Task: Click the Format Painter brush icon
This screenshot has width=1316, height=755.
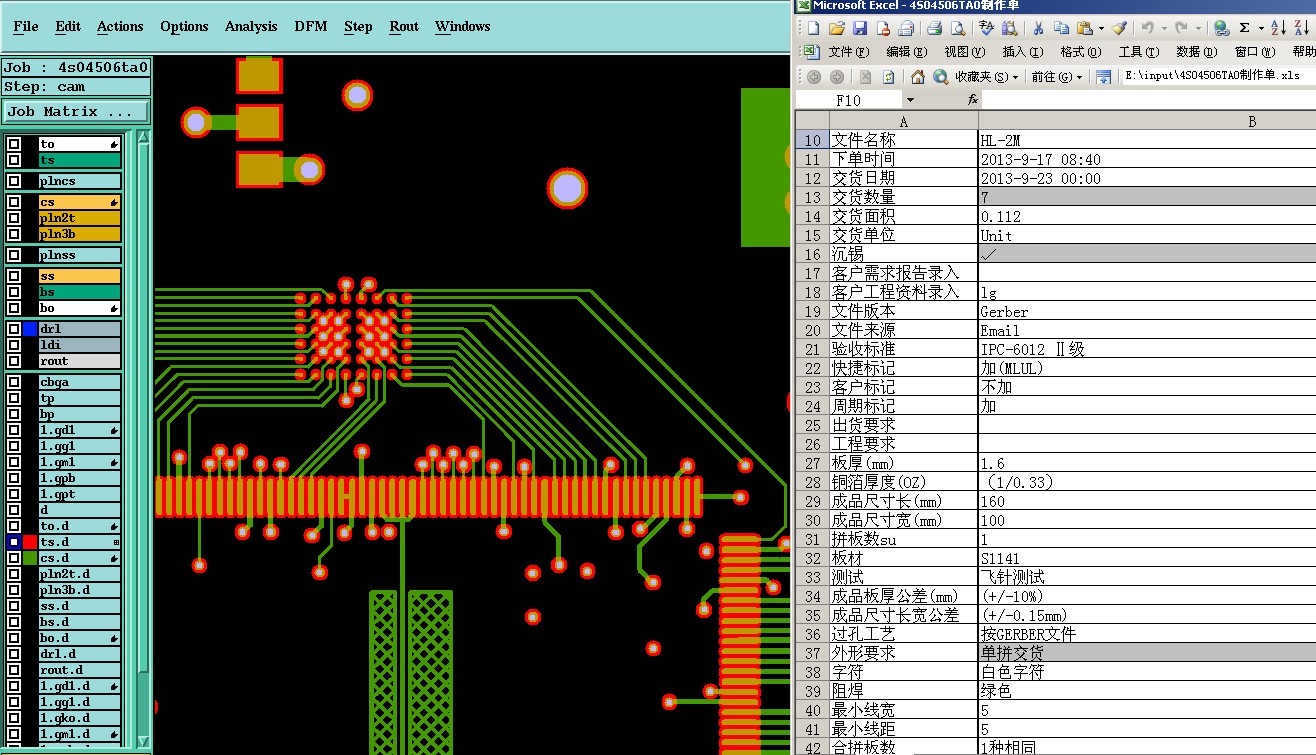Action: coord(1119,28)
